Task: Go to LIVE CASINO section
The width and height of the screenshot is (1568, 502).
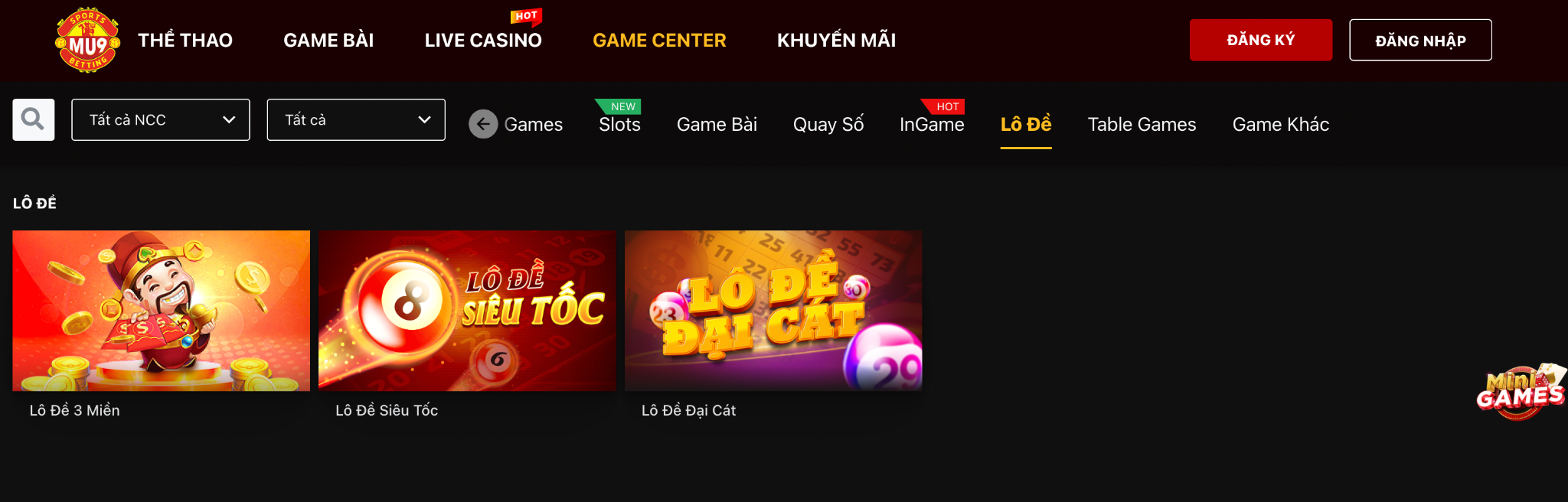Action: [x=483, y=41]
